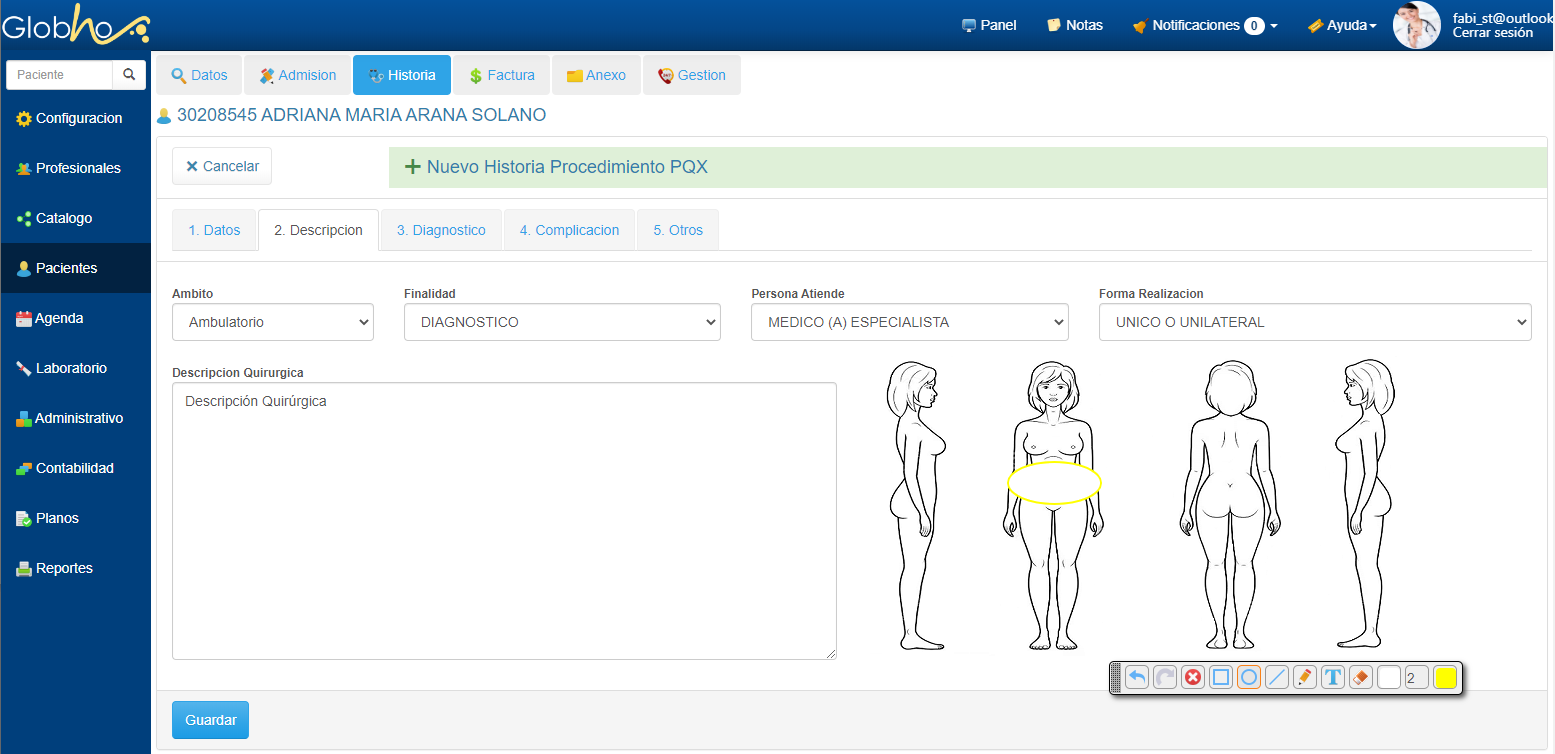Select the circle drawing tool

coord(1248,678)
